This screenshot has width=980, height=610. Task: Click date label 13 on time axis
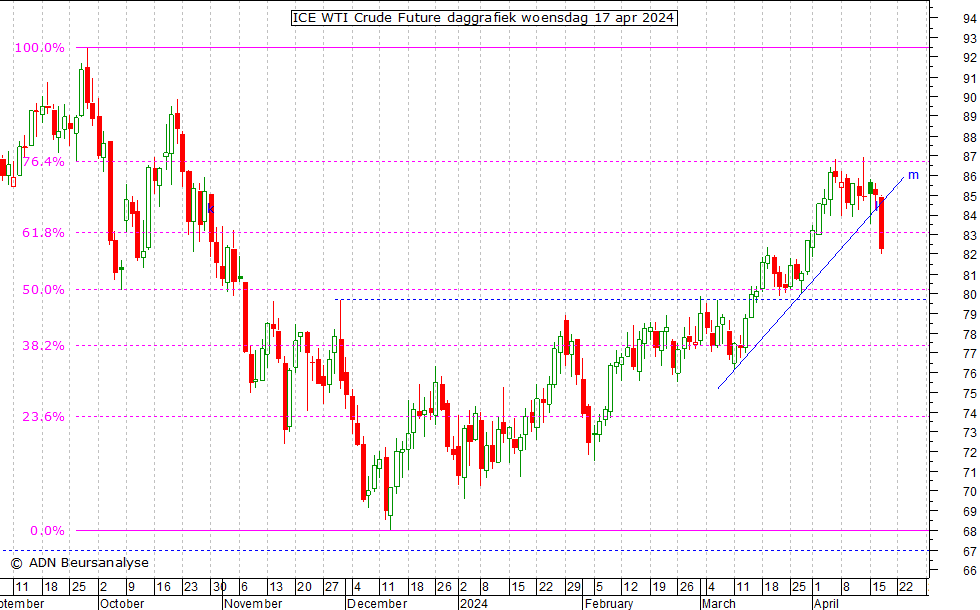[x=276, y=587]
